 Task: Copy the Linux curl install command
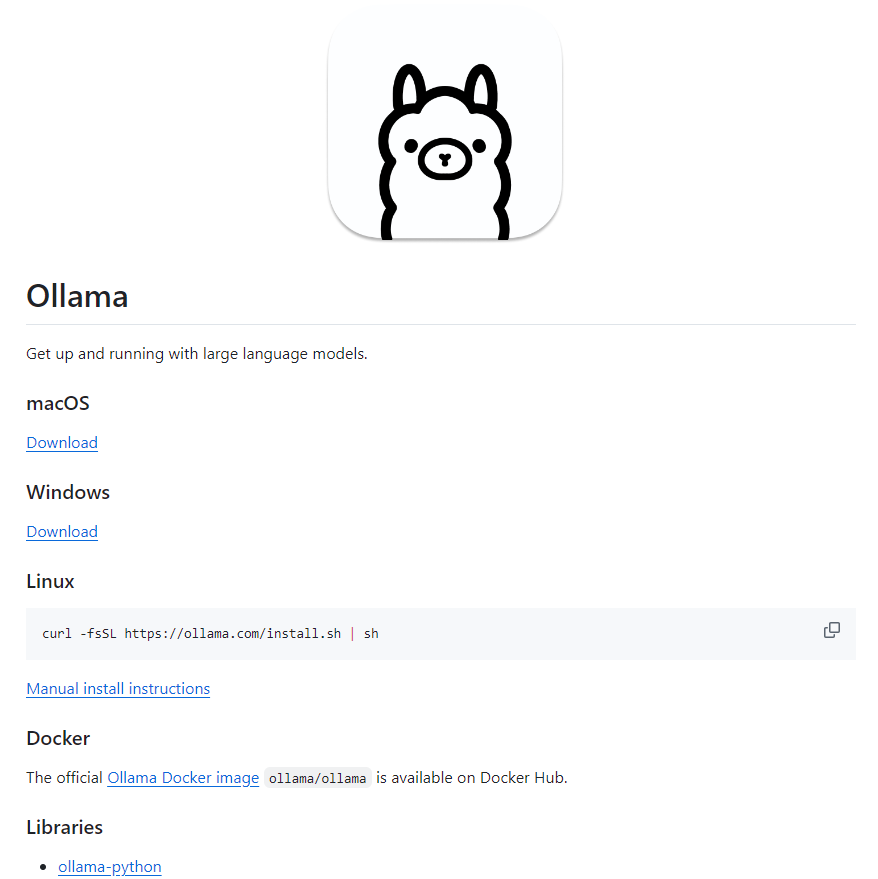(x=831, y=630)
